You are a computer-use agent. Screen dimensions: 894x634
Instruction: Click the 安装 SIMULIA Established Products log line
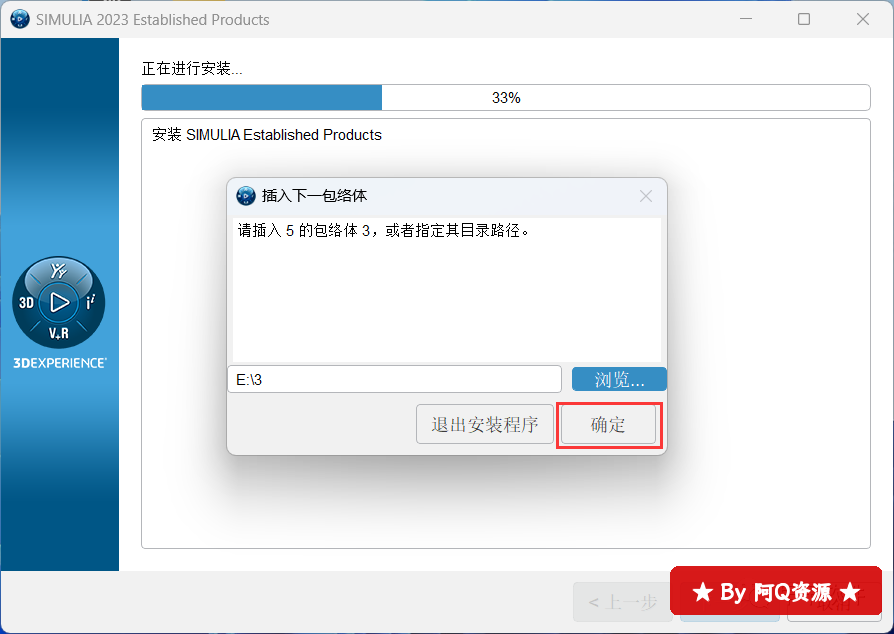tap(267, 135)
